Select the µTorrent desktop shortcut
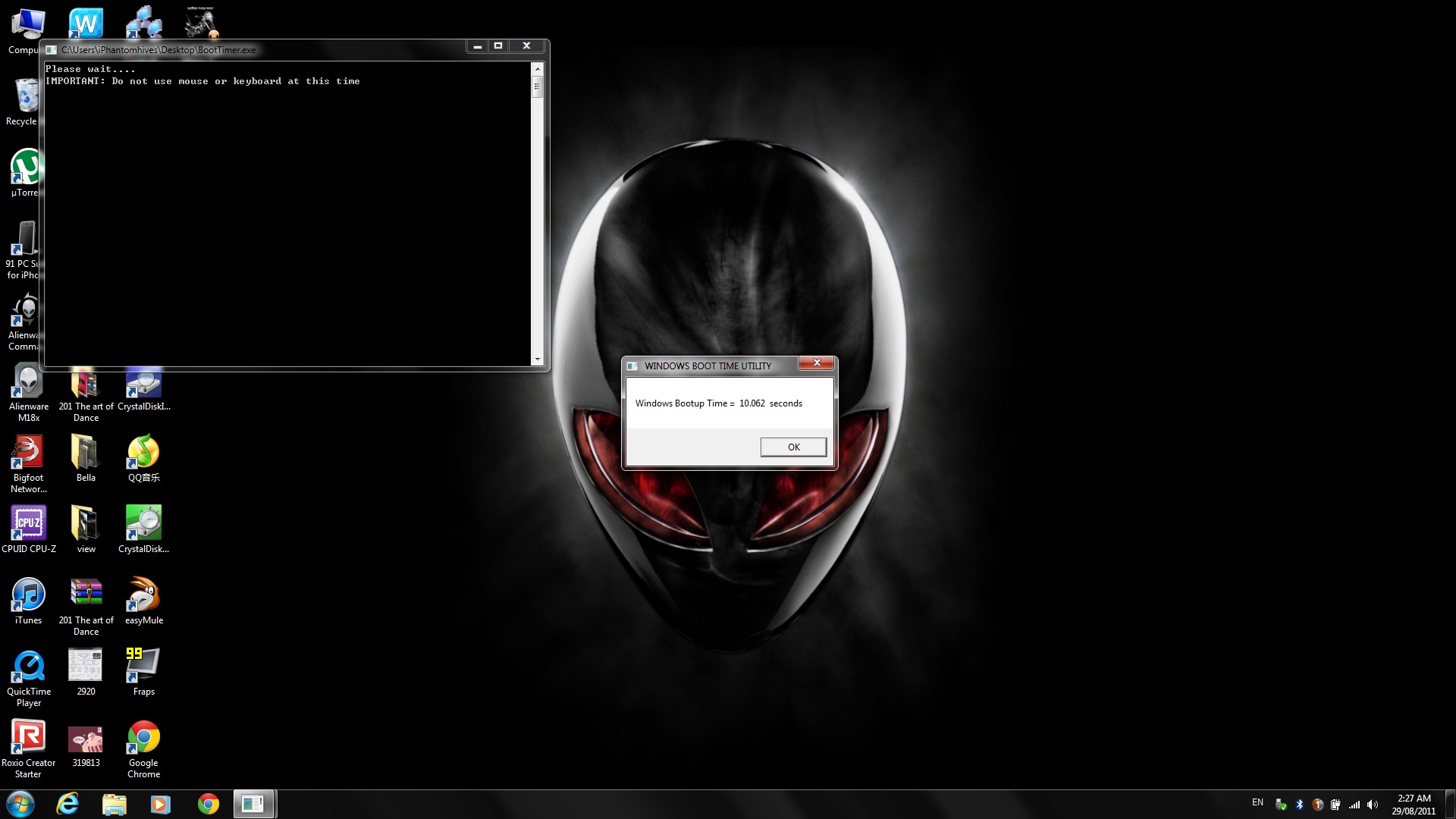This screenshot has height=819, width=1456. coord(26,173)
